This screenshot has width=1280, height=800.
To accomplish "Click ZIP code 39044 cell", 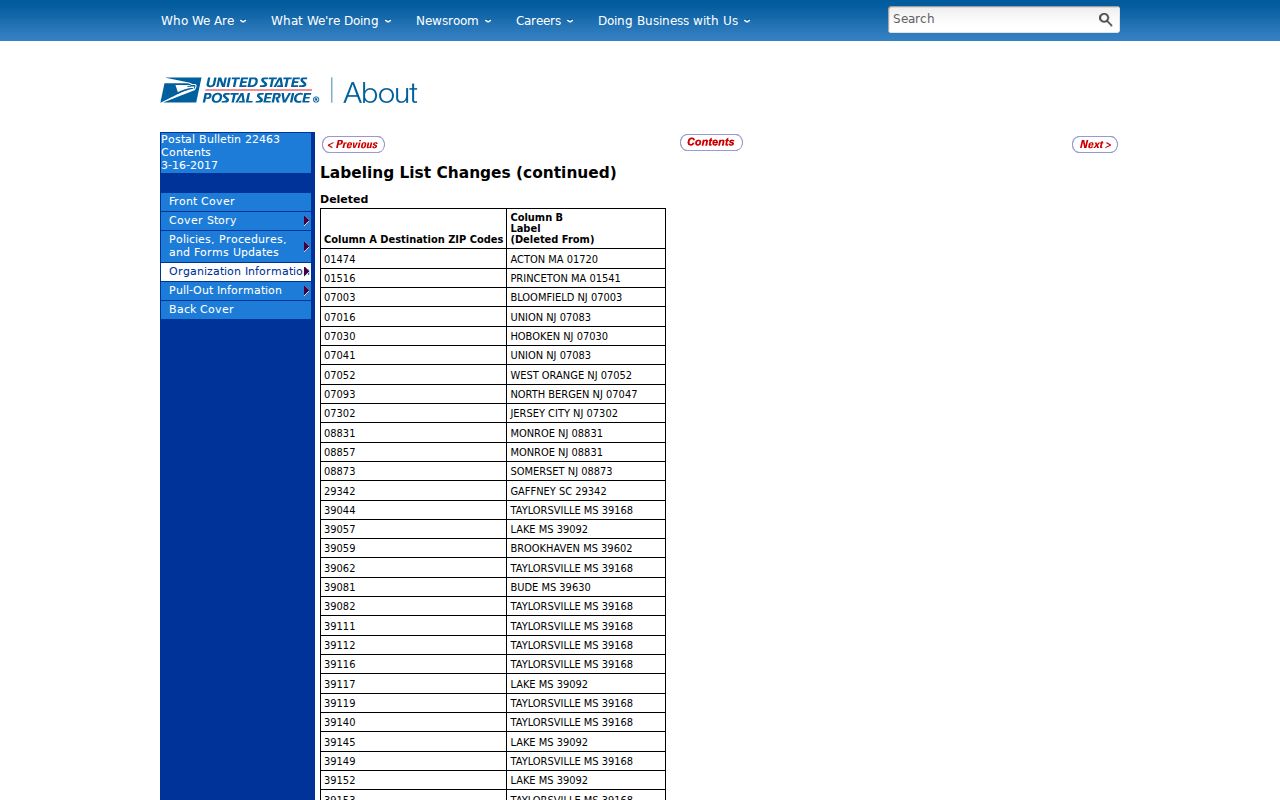I will click(x=413, y=510).
